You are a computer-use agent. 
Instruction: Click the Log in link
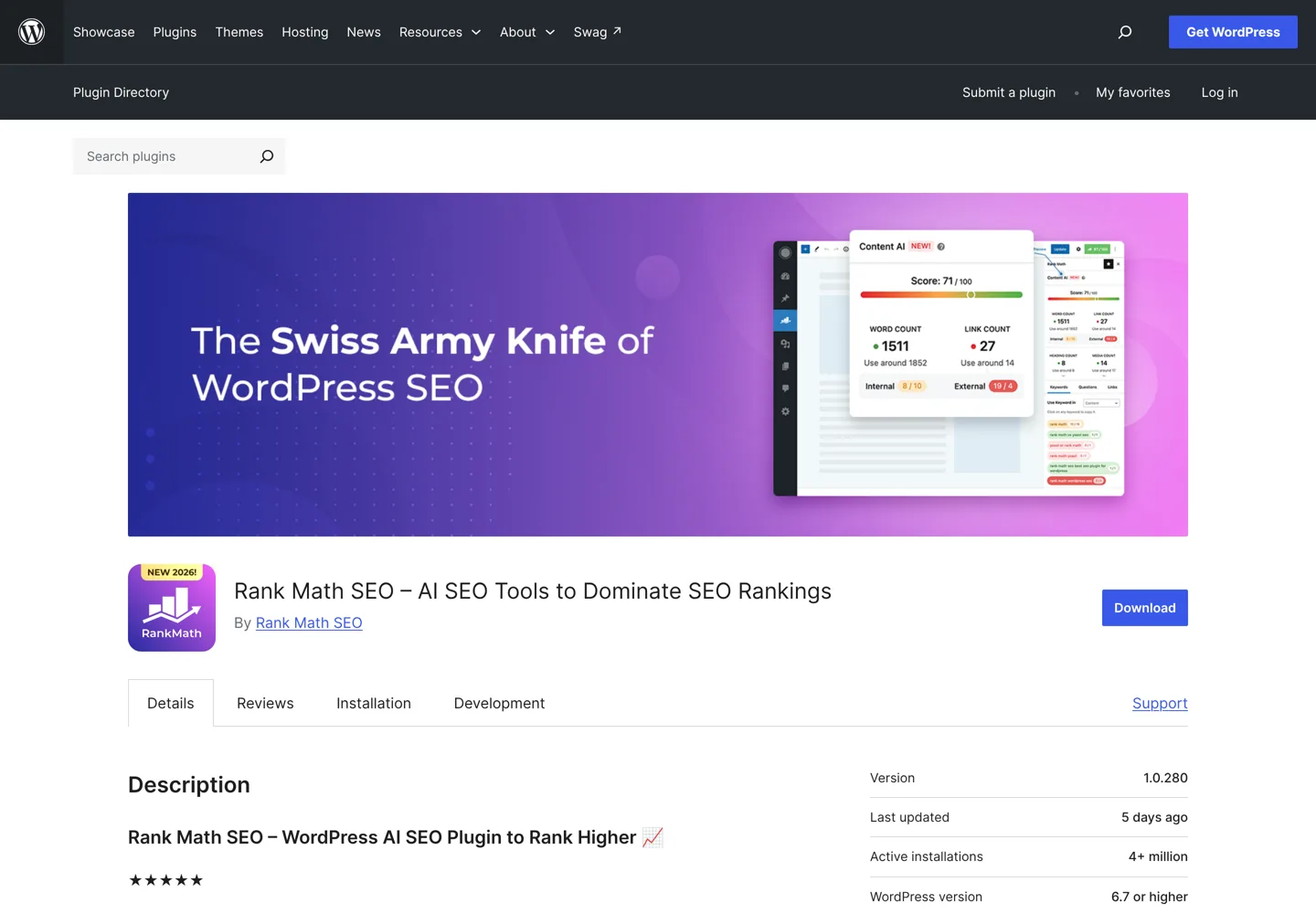click(1220, 92)
